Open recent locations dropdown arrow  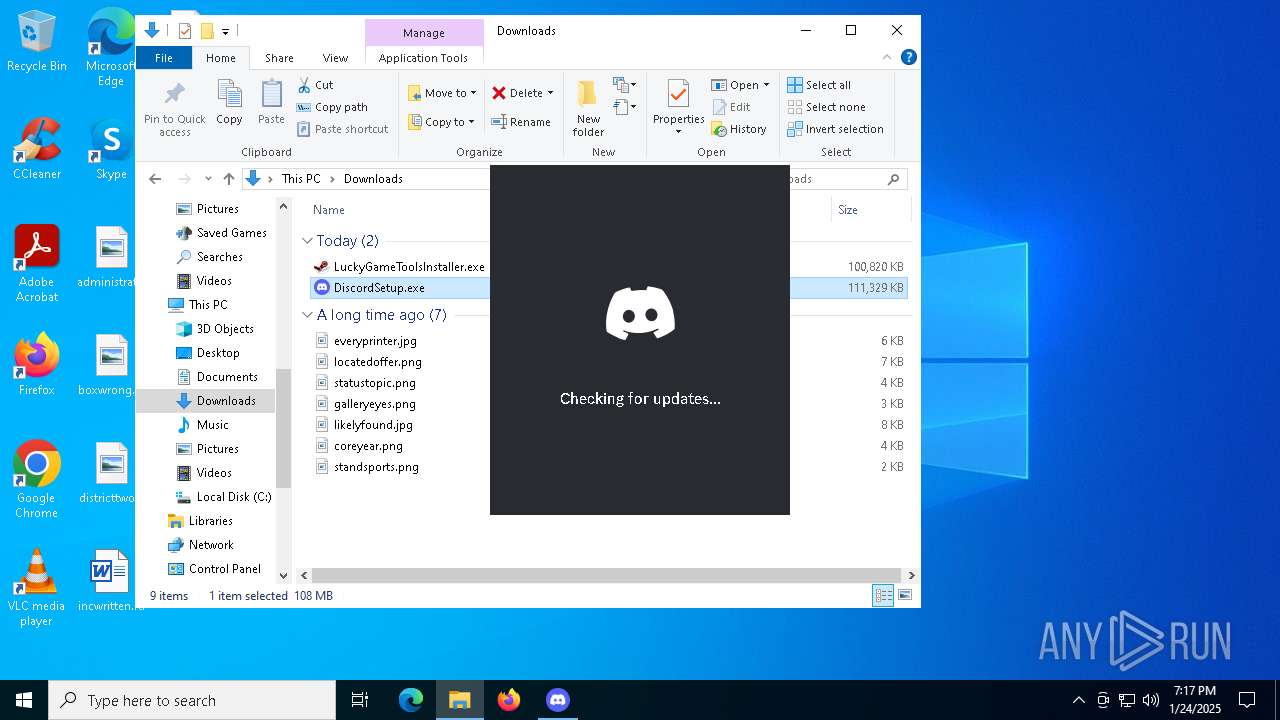click(x=208, y=179)
